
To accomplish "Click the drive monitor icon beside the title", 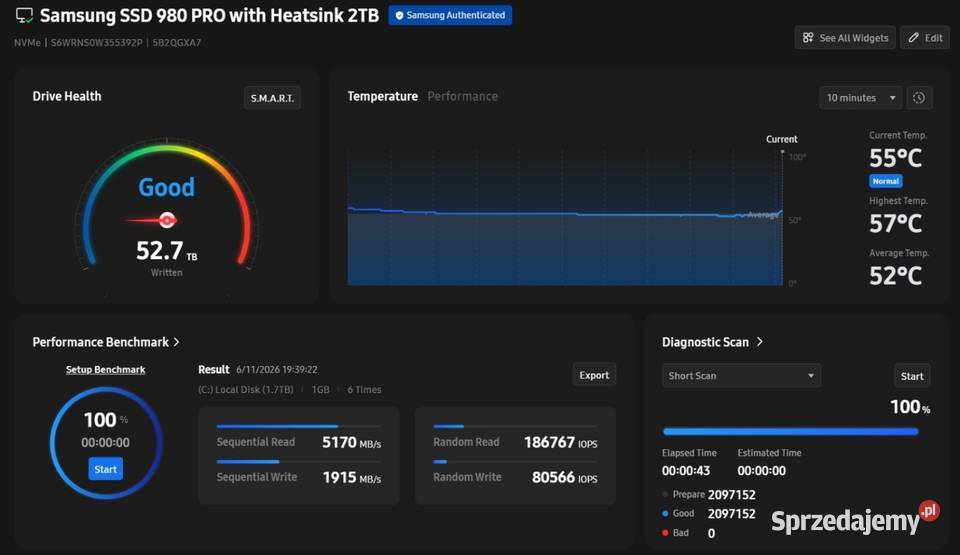I will [x=24, y=15].
